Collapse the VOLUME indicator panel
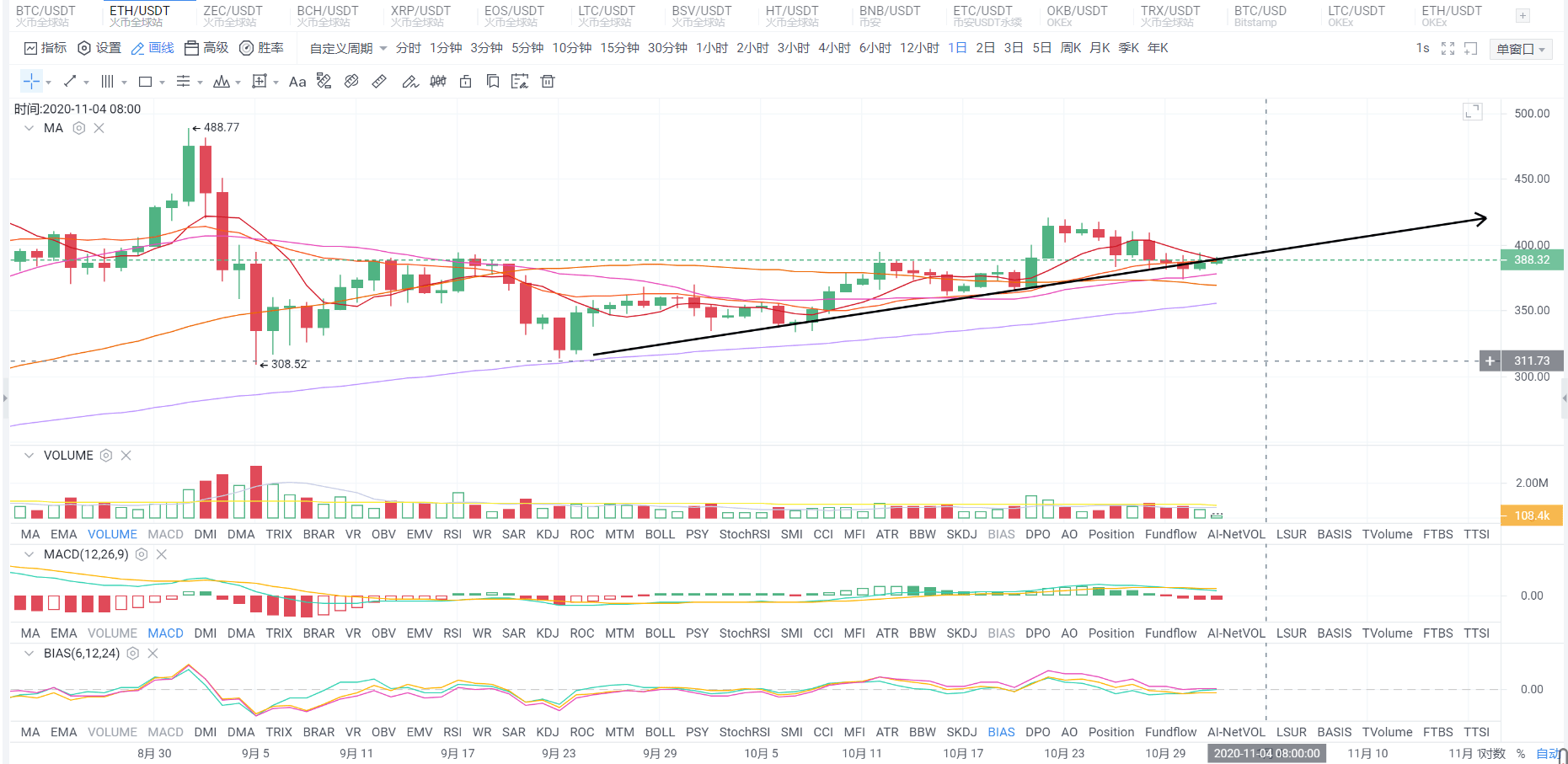The height and width of the screenshot is (764, 1568). (29, 456)
